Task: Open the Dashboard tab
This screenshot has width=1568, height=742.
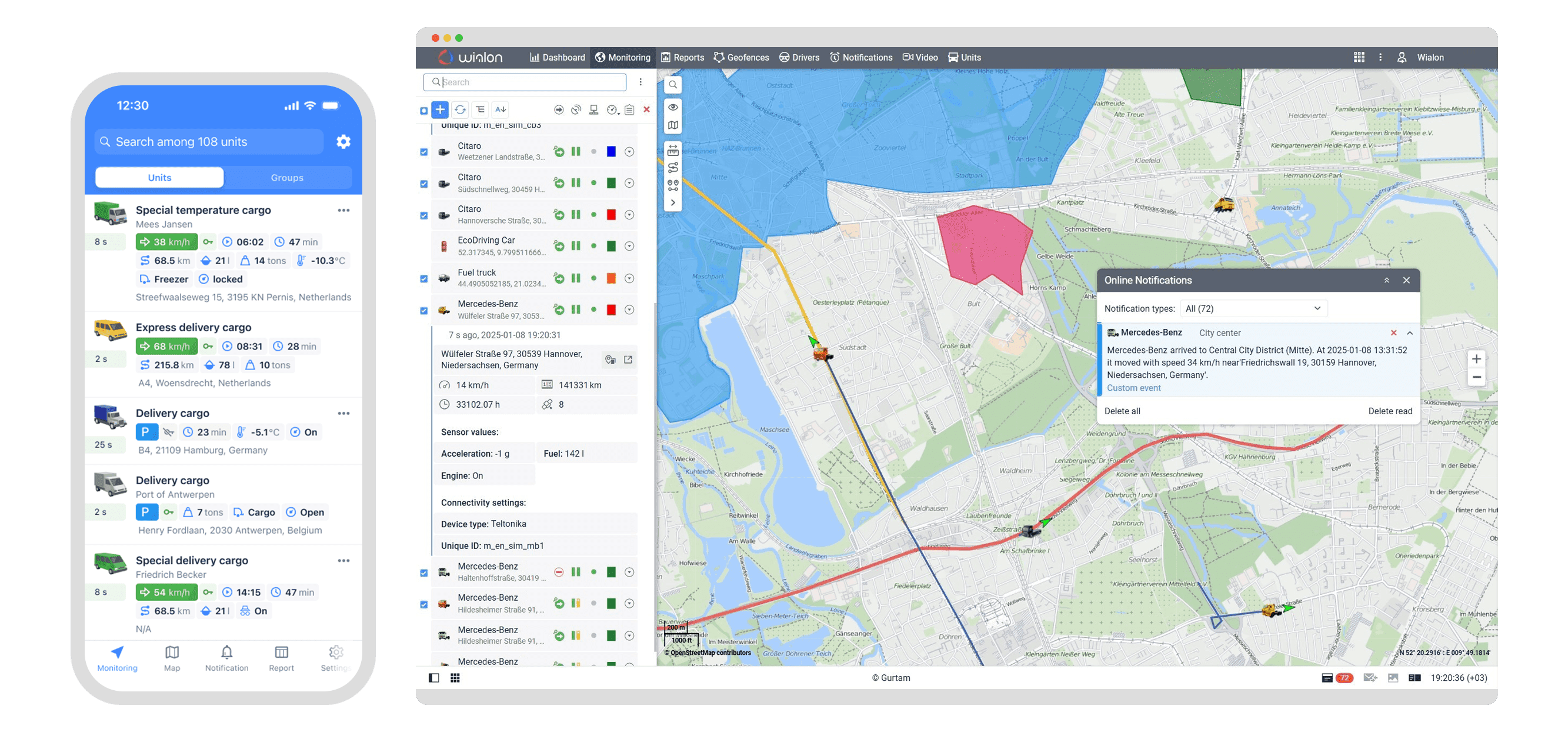Action: pyautogui.click(x=557, y=57)
